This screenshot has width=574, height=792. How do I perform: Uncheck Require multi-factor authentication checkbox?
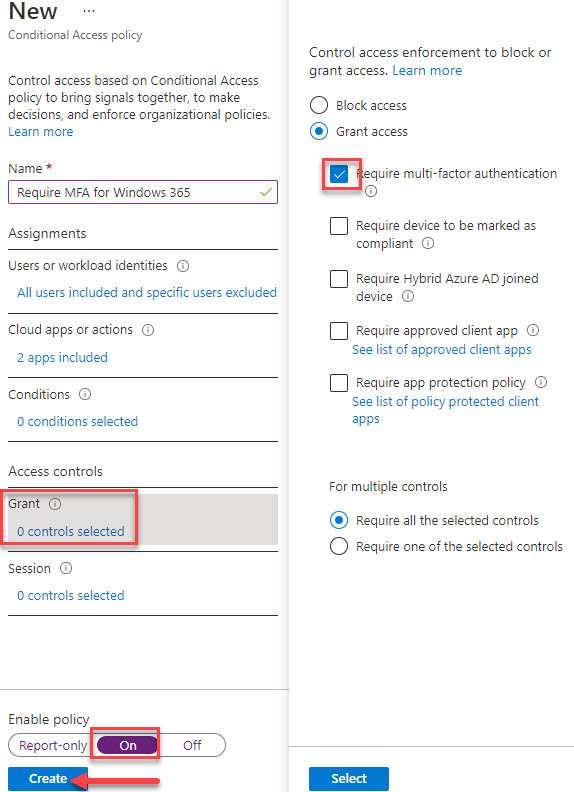(x=339, y=174)
